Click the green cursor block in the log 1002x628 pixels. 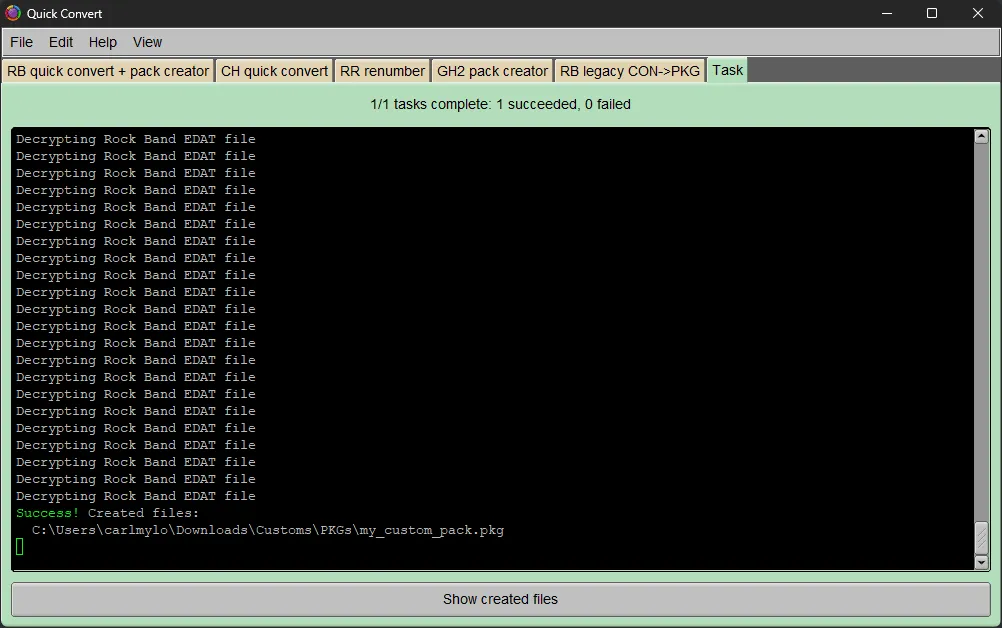19,547
